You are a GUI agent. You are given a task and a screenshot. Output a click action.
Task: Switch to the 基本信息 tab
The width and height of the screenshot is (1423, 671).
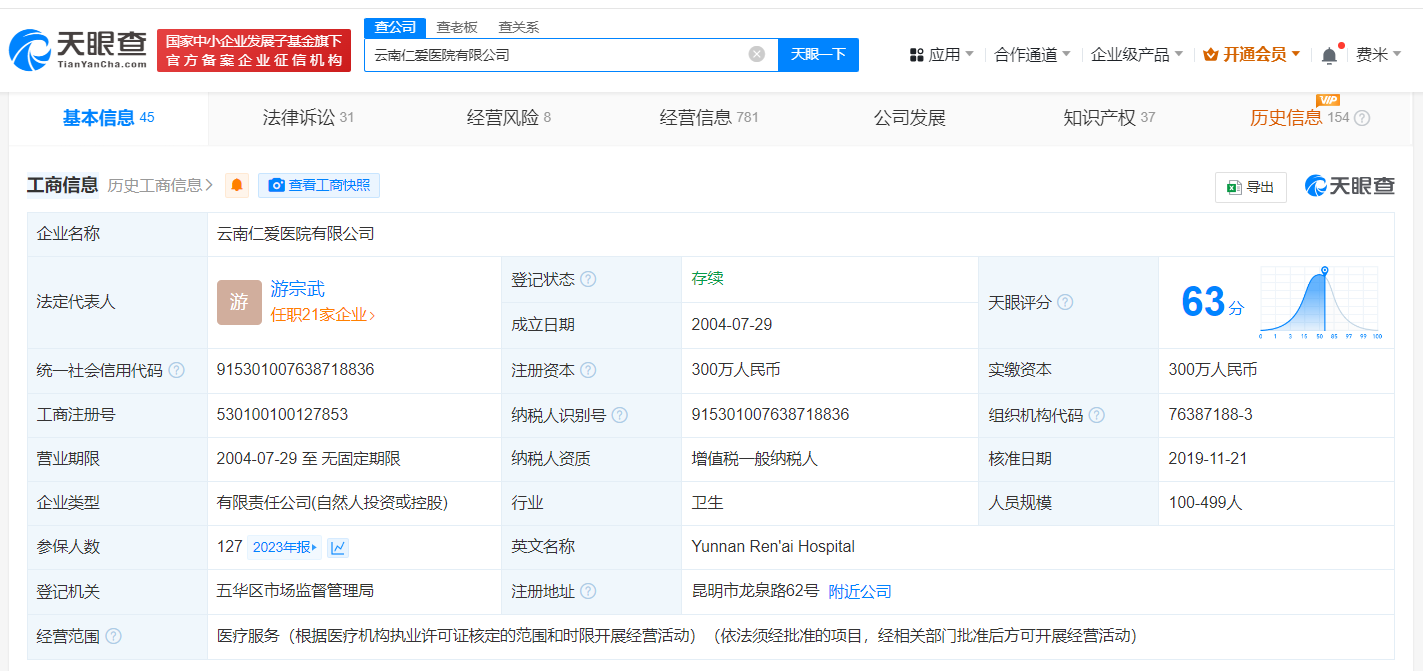pyautogui.click(x=109, y=118)
